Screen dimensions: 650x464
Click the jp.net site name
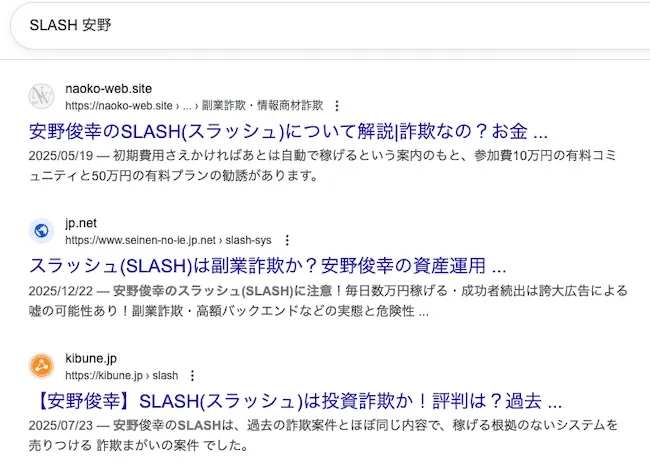pyautogui.click(x=80, y=223)
